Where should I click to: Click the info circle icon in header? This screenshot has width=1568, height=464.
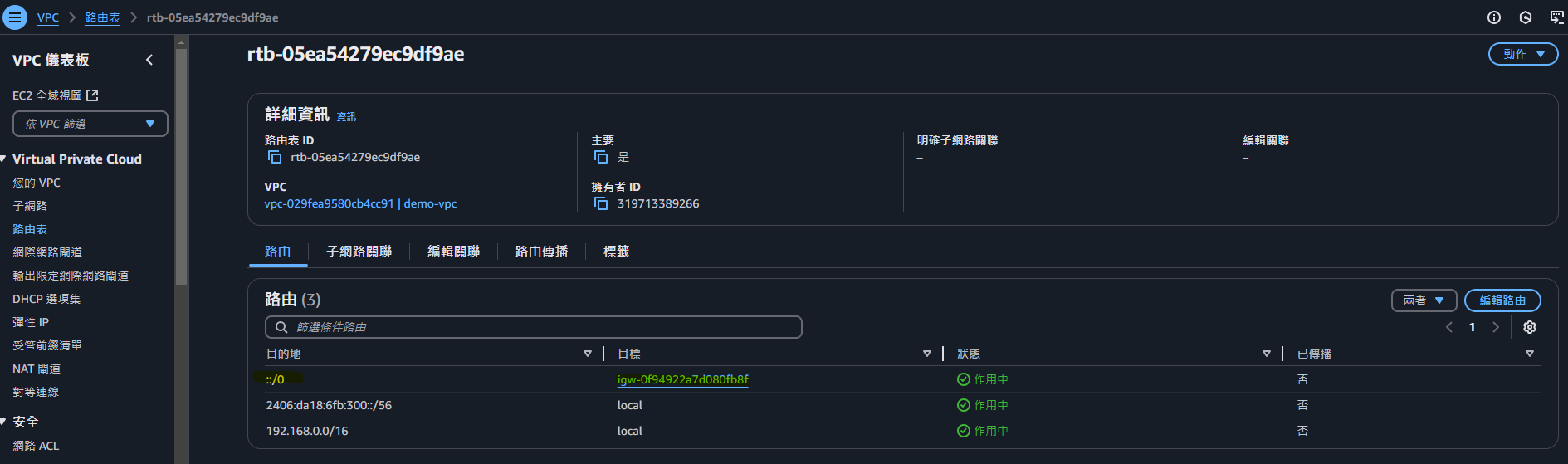[x=1494, y=17]
